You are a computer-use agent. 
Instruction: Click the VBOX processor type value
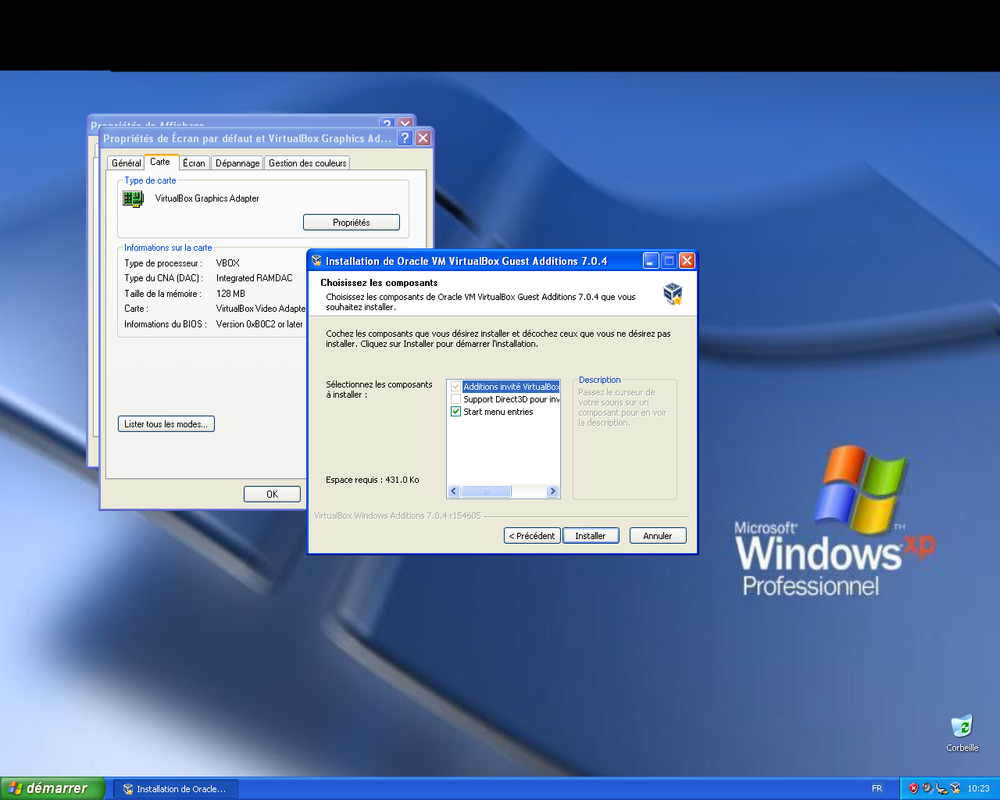pos(228,263)
